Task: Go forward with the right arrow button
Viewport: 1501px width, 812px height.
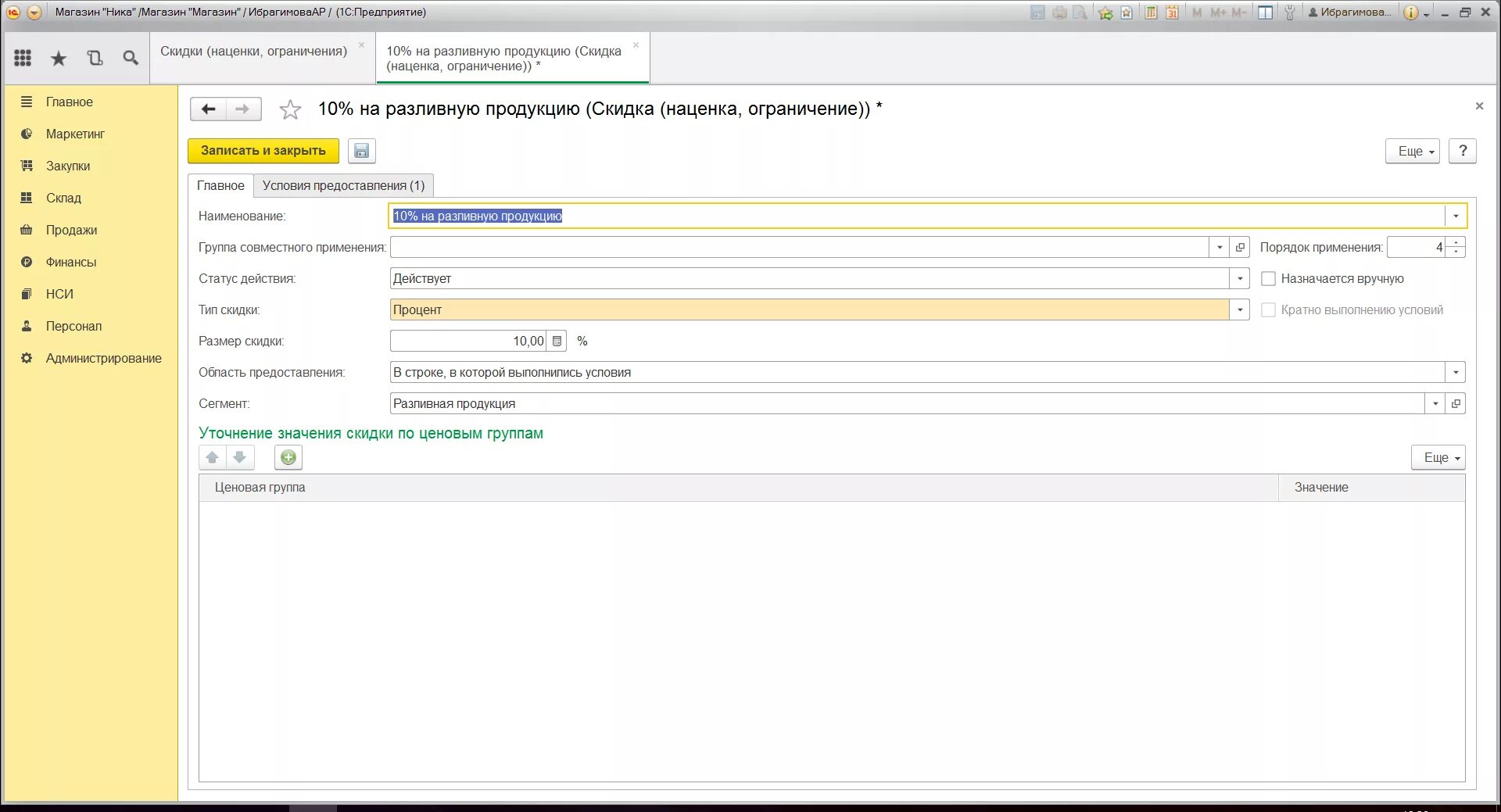Action: 243,109
